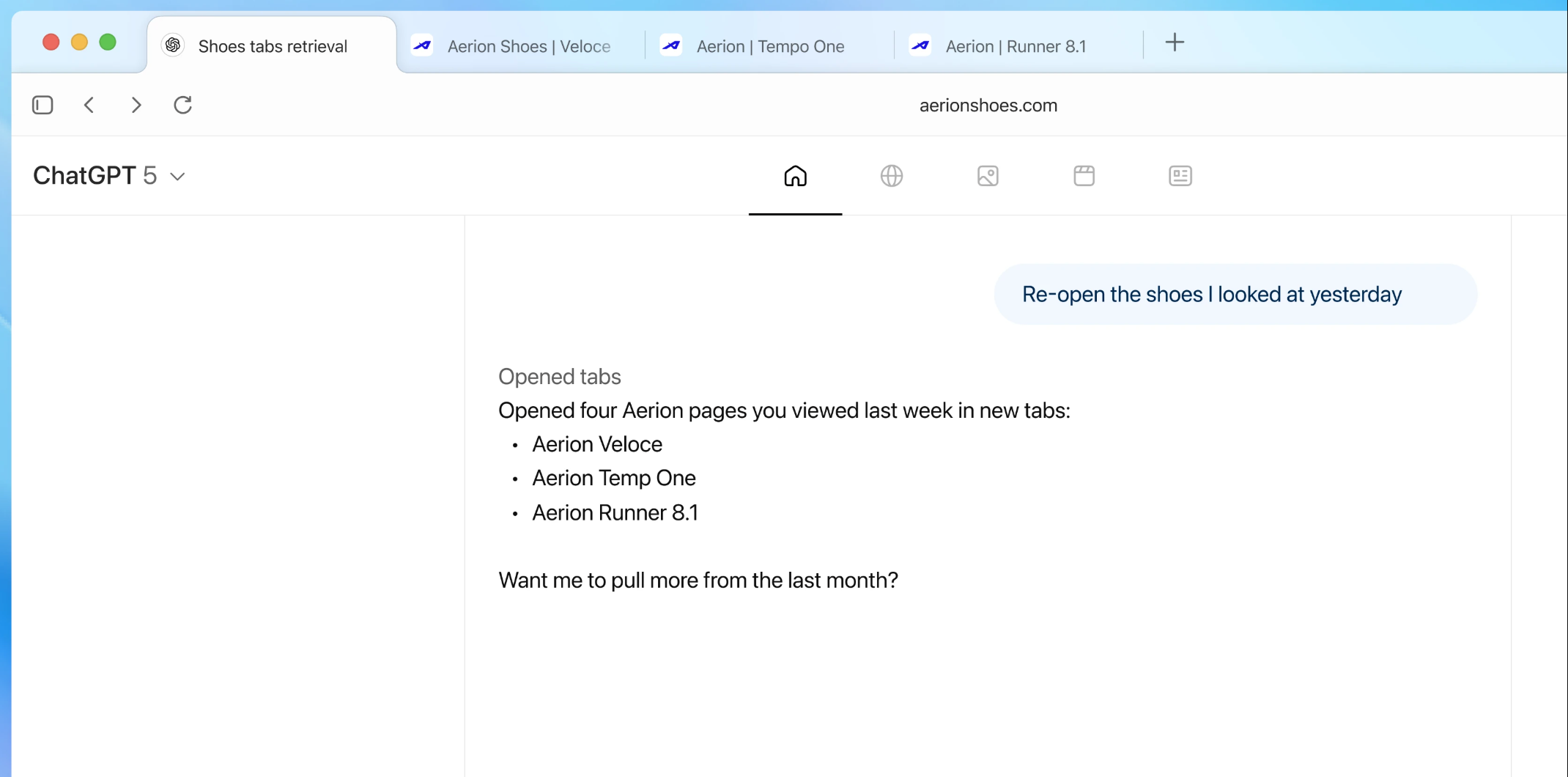
Task: Switch to Aerion | Runner 8.1 tab
Action: [1016, 46]
